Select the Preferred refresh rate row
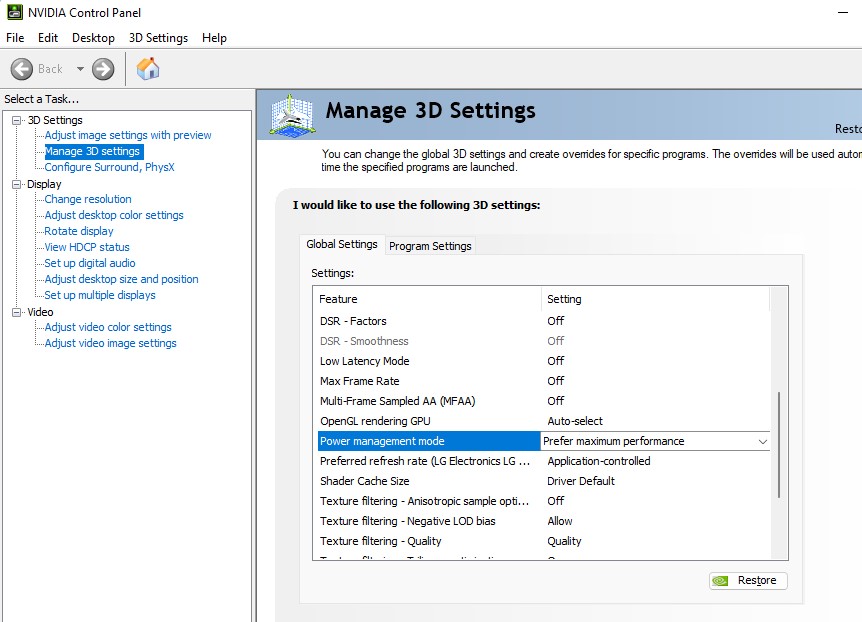862x622 pixels. coord(544,461)
